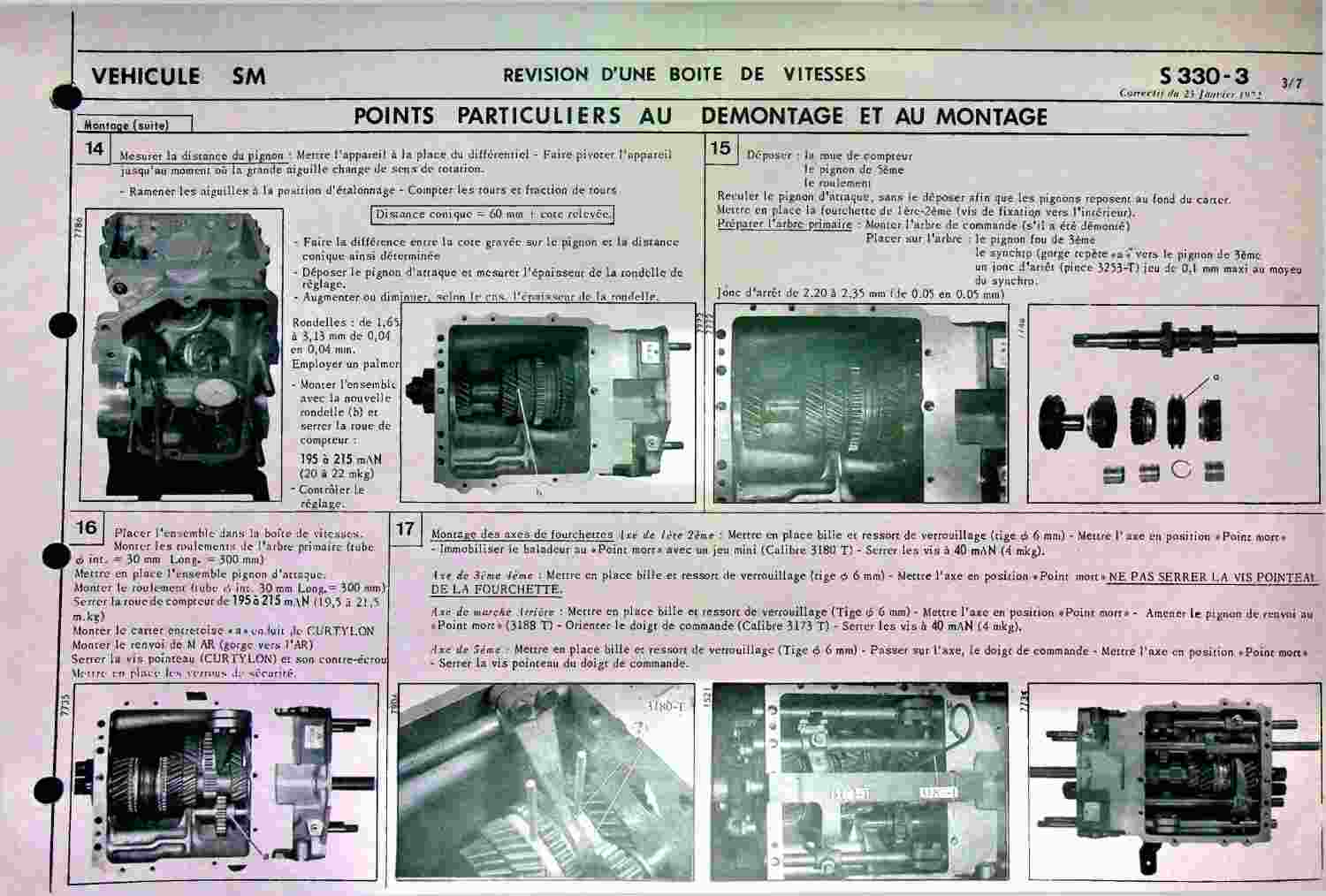Click the 'Axe de marche Arrière' paragraph label

point(492,611)
